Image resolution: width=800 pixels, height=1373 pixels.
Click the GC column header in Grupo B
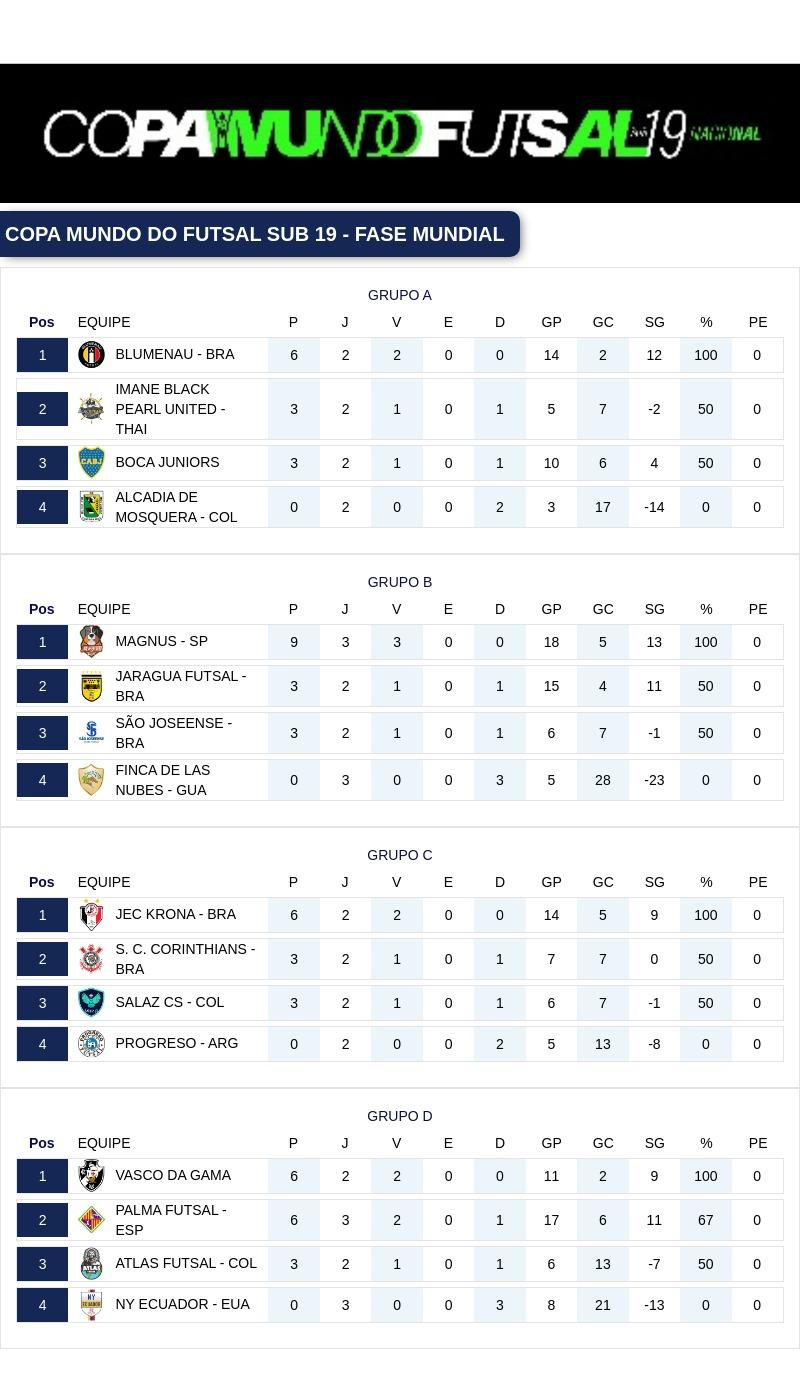[x=602, y=608]
